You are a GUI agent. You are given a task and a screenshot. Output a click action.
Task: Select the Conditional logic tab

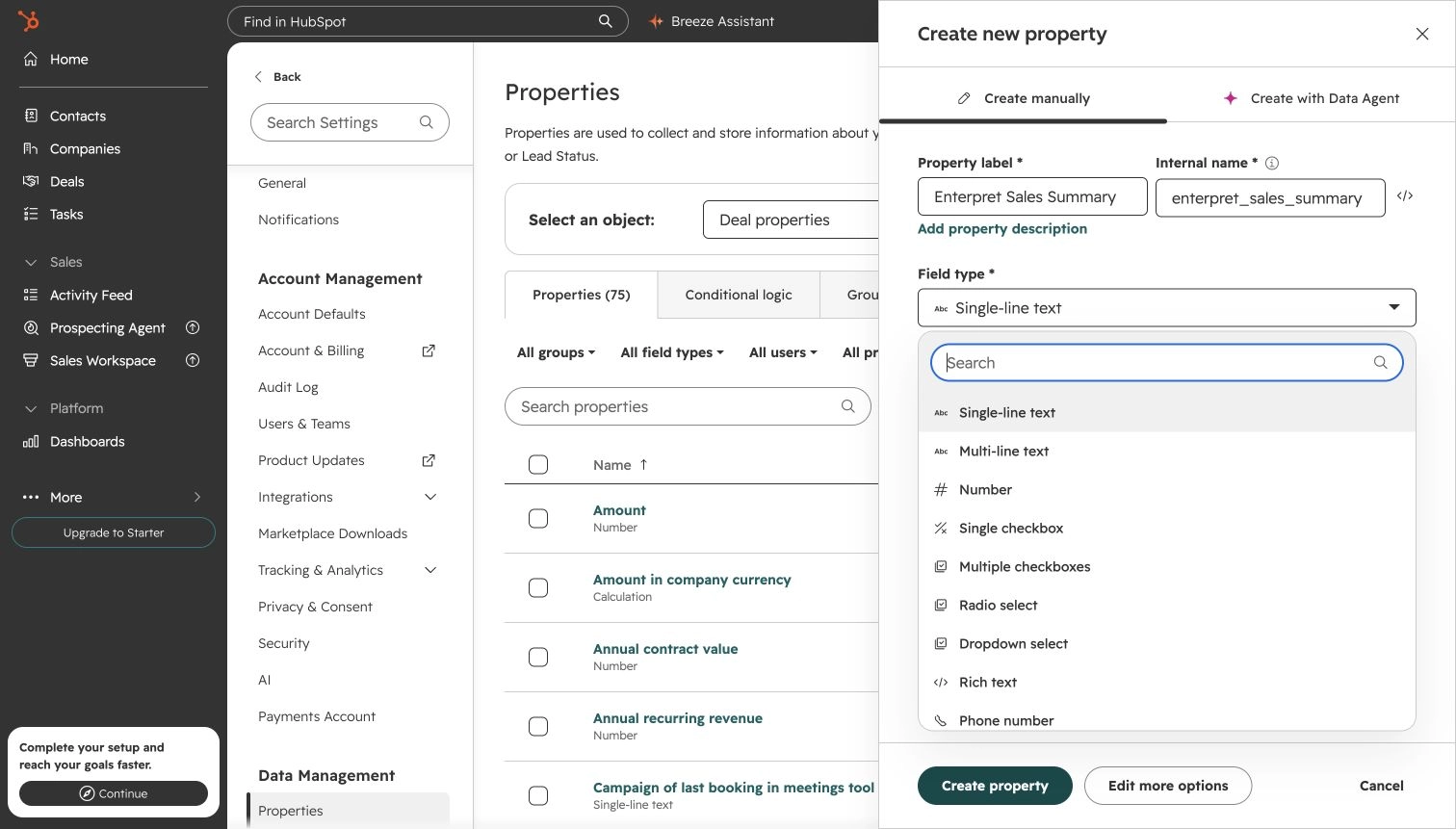(x=739, y=295)
